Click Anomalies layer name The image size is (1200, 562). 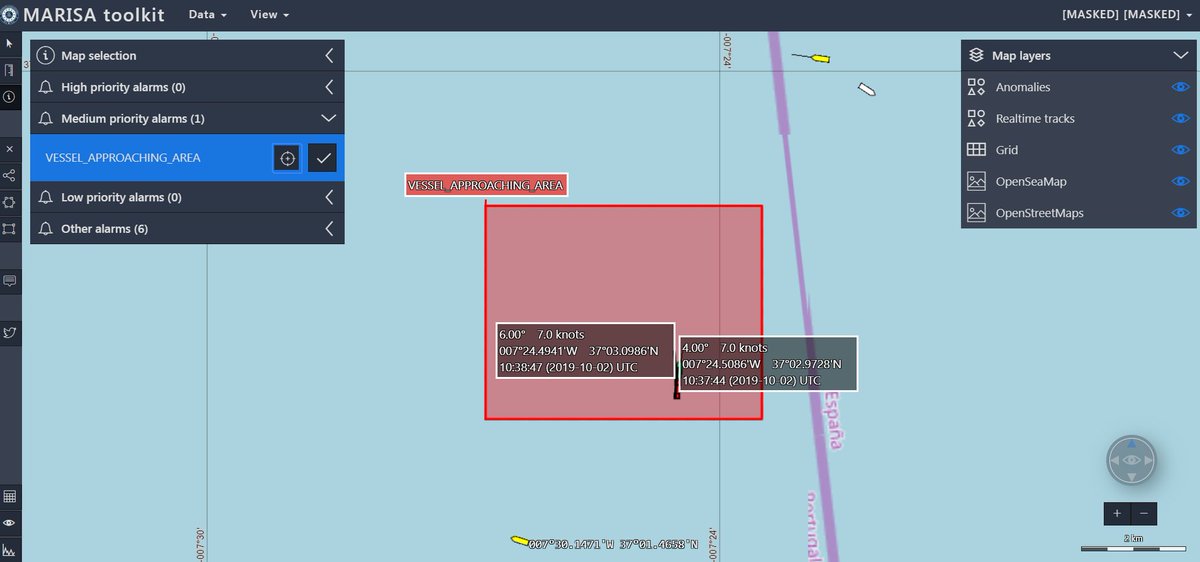coord(1023,88)
